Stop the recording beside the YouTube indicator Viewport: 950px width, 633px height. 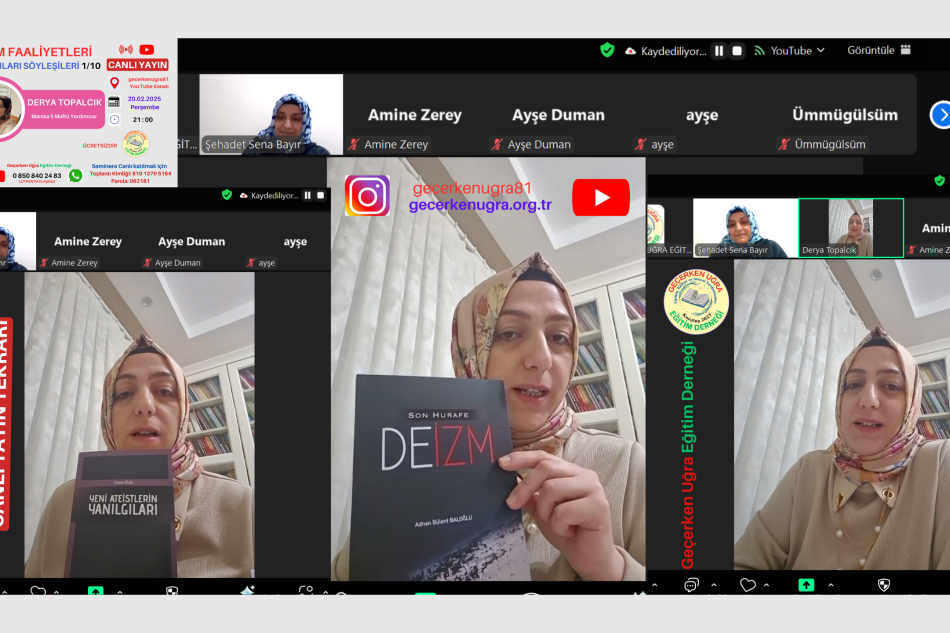coord(738,51)
